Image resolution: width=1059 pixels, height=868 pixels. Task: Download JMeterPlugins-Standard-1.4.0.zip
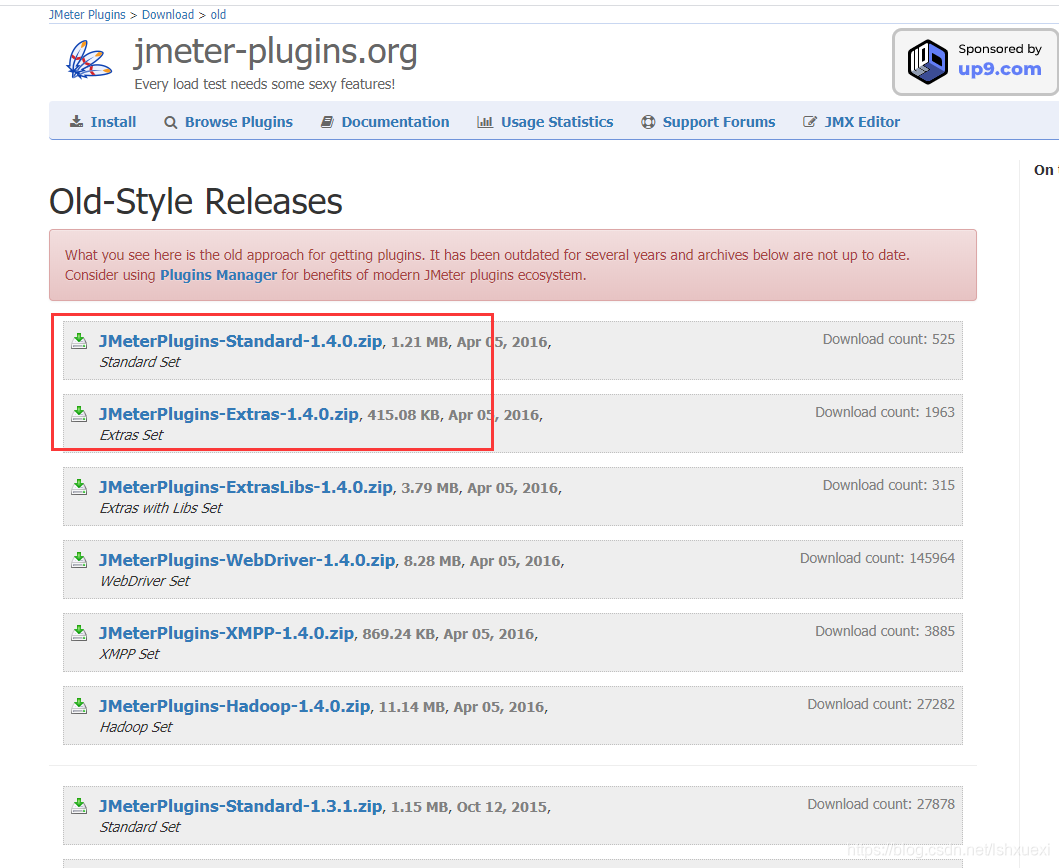pyautogui.click(x=240, y=341)
